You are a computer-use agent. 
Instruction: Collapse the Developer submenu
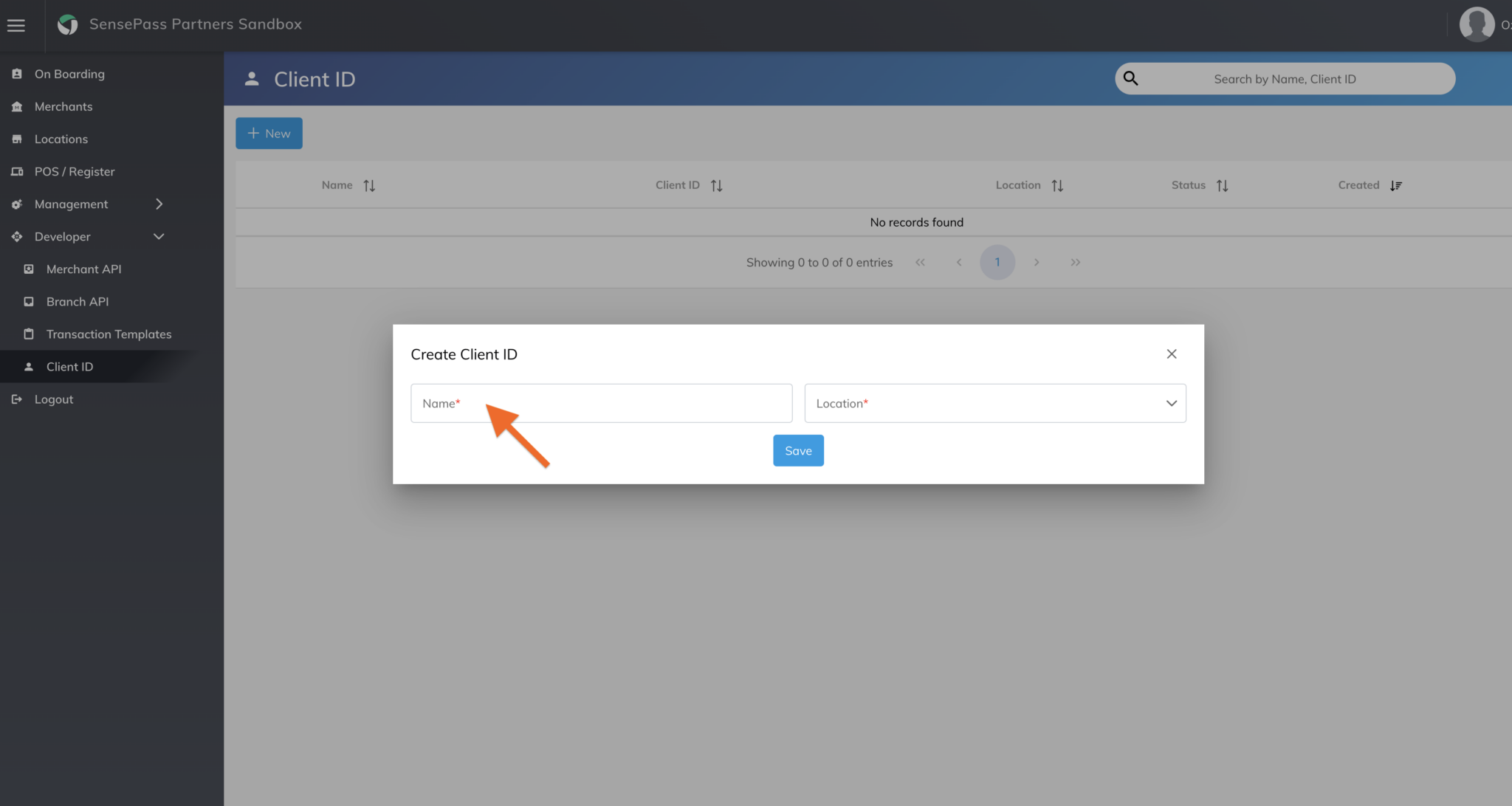tap(159, 236)
